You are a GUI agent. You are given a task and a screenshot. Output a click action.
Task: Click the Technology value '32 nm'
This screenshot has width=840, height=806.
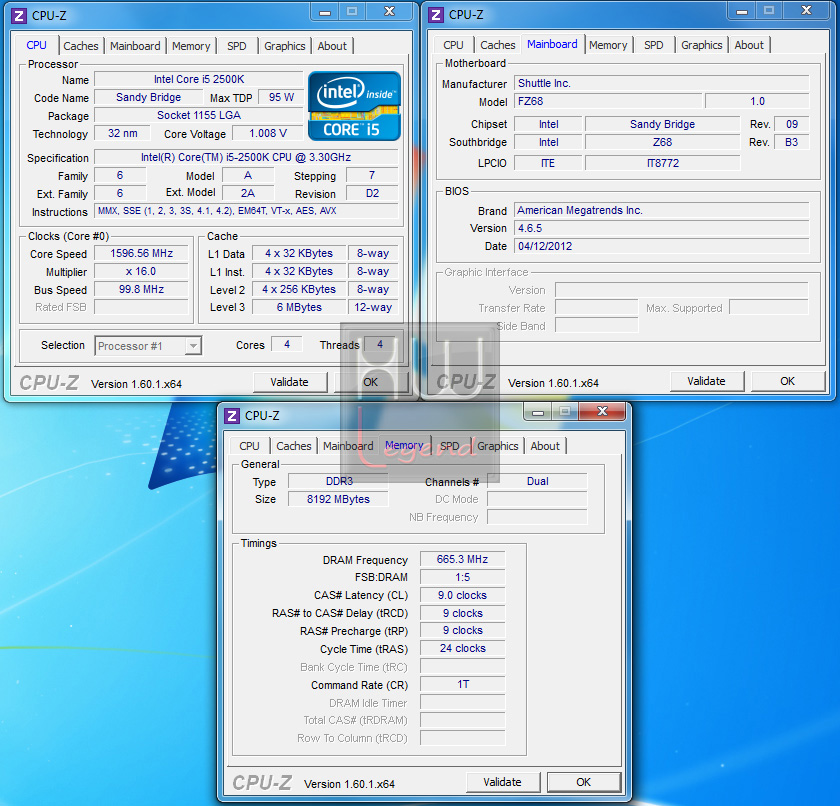coord(123,133)
